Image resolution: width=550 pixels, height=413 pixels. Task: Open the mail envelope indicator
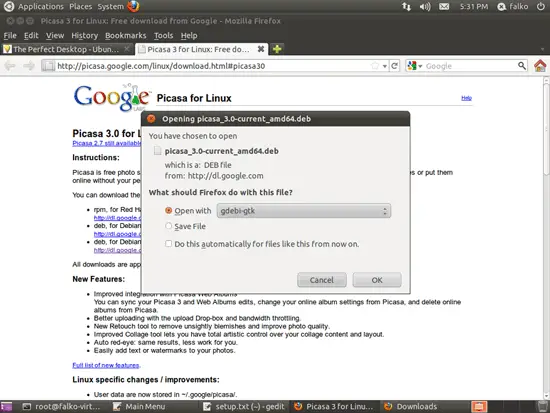444,6
